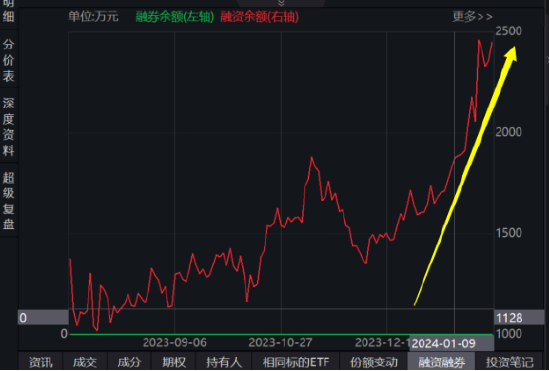Screen dimensions: 550x371
Task: Switch to the 持有人 tab
Action: (x=224, y=362)
